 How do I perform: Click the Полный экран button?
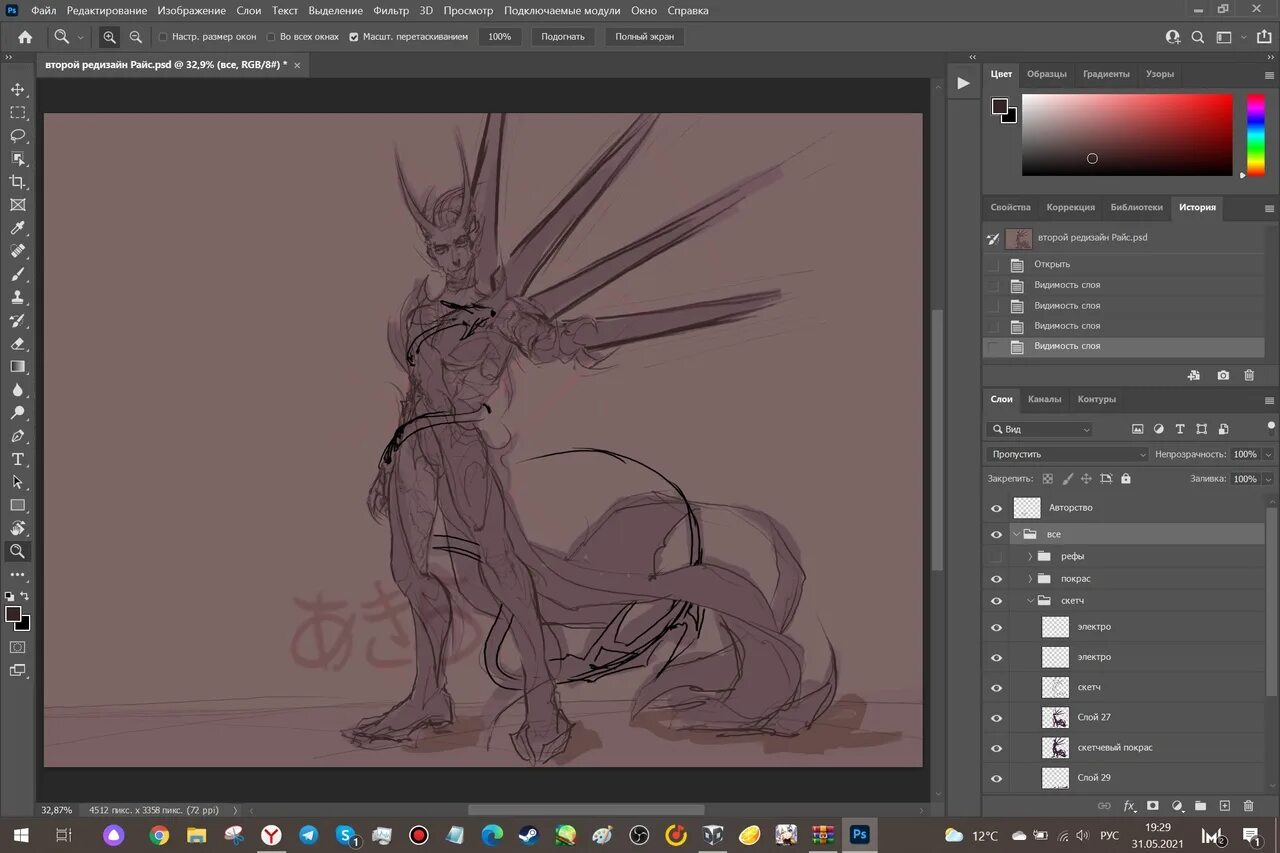coord(644,37)
